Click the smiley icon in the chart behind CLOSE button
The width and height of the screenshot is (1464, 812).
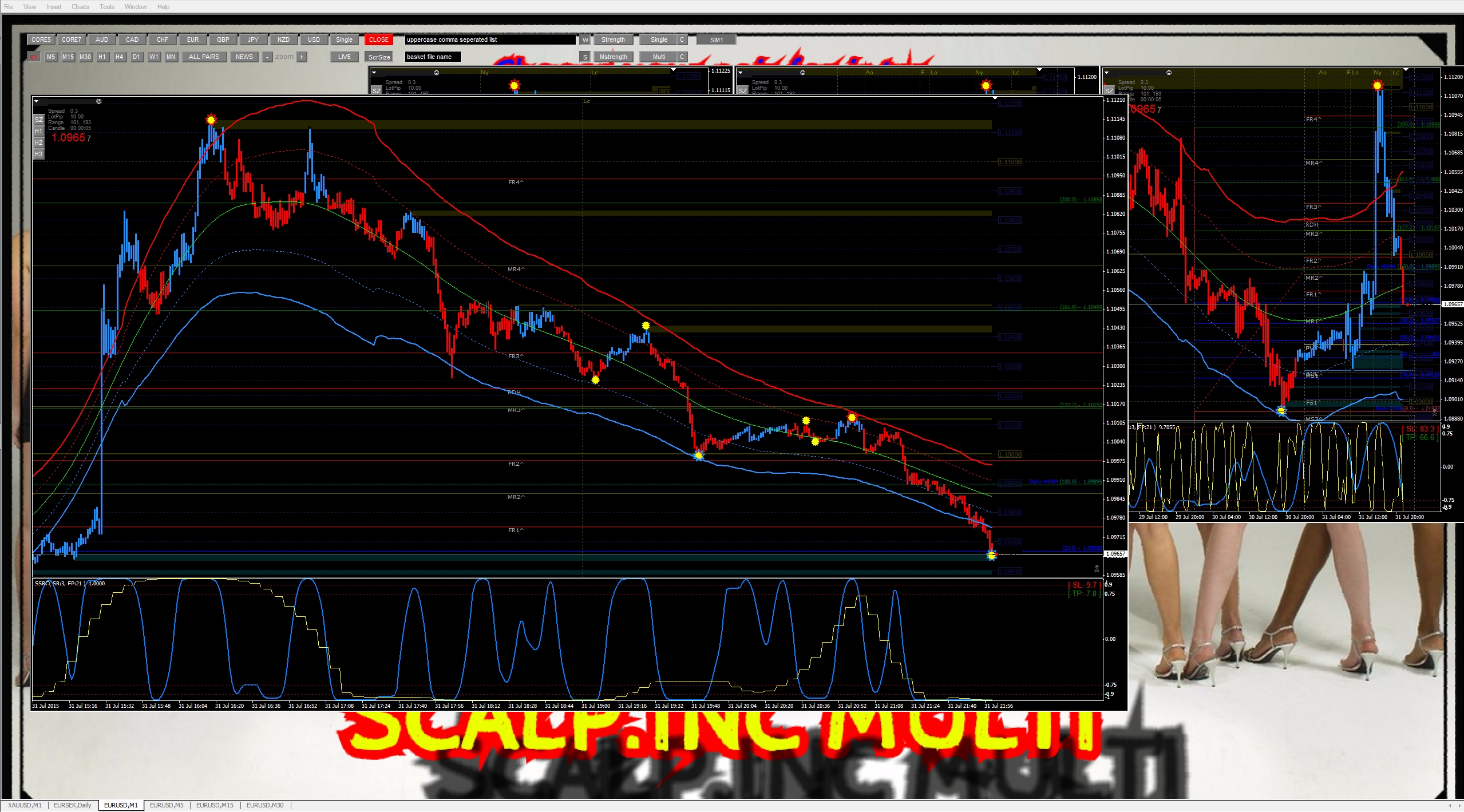(x=436, y=73)
